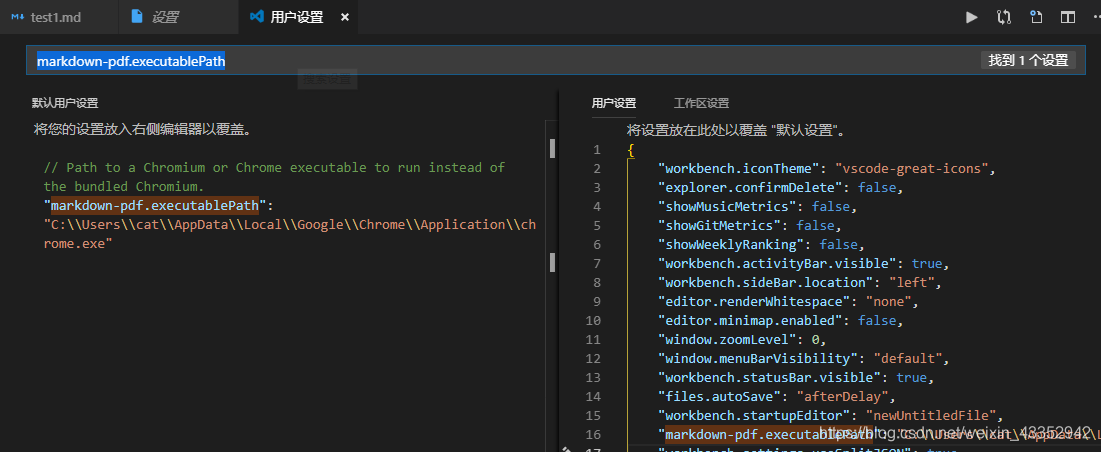Viewport: 1101px width, 452px height.
Task: Select the 用户设置 scope tab
Action: [614, 103]
